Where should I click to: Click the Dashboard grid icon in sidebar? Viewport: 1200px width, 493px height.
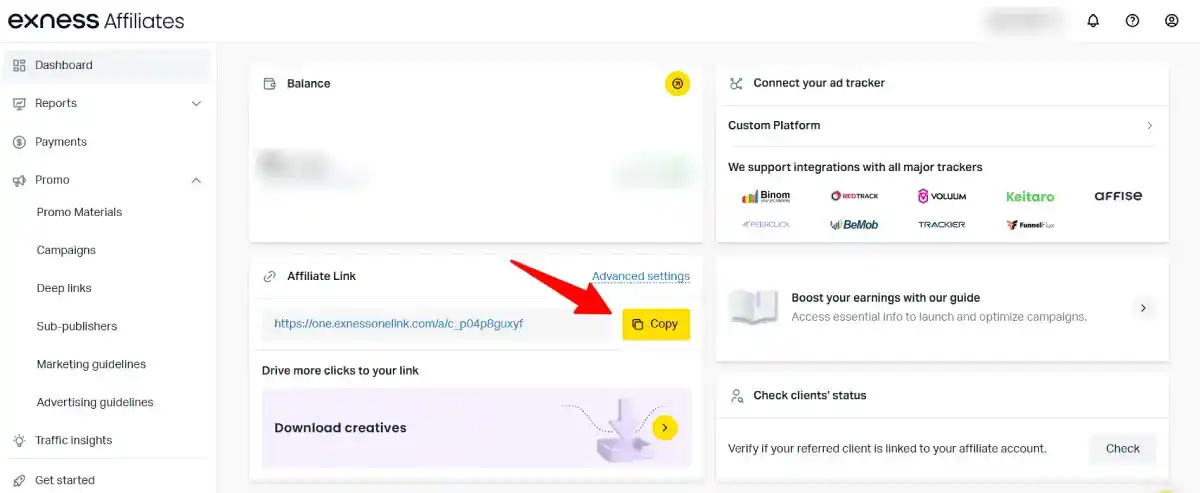[x=19, y=65]
